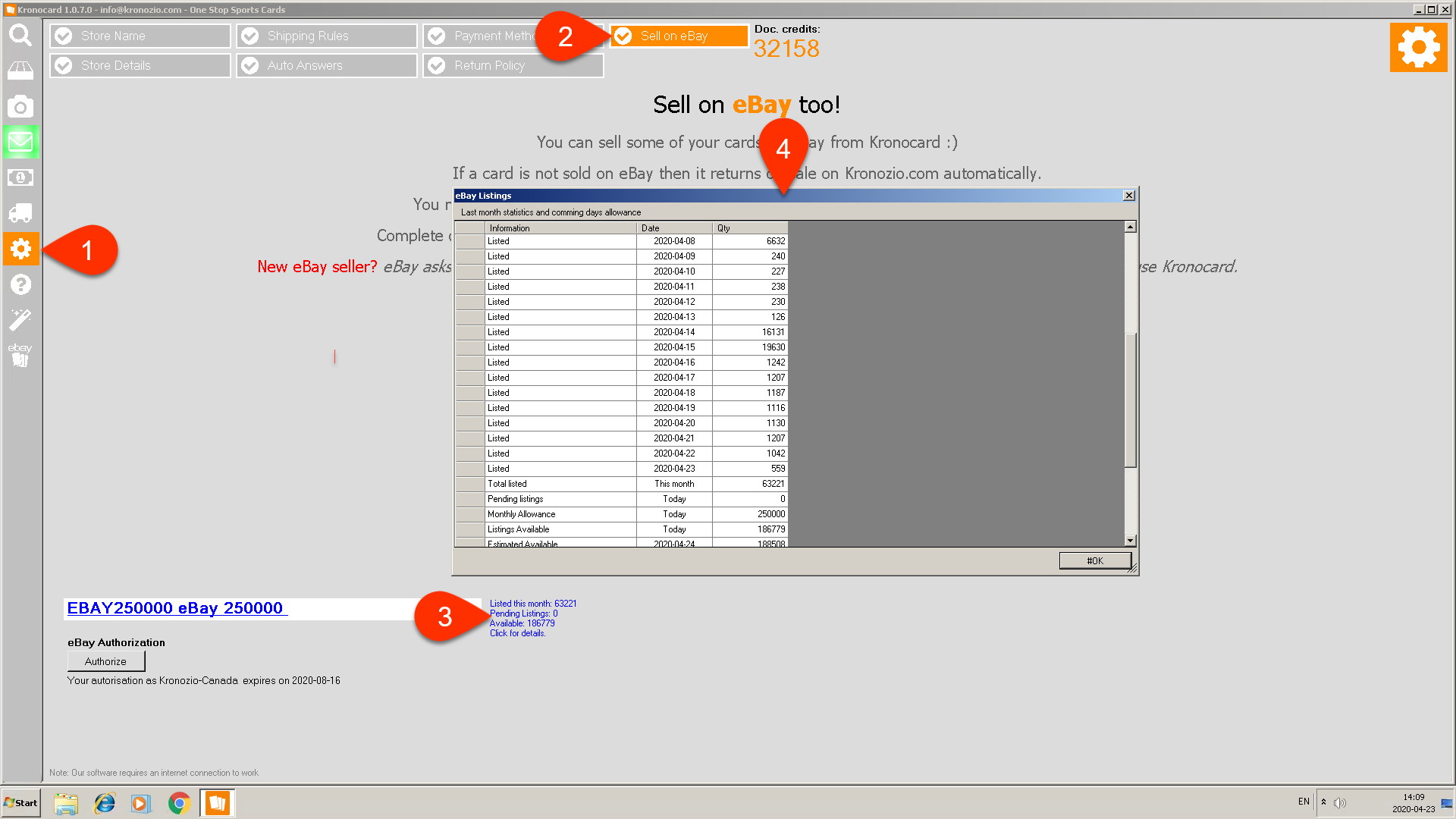Click the row selector for 2020-04-16
The height and width of the screenshot is (819, 1456).
pos(469,362)
